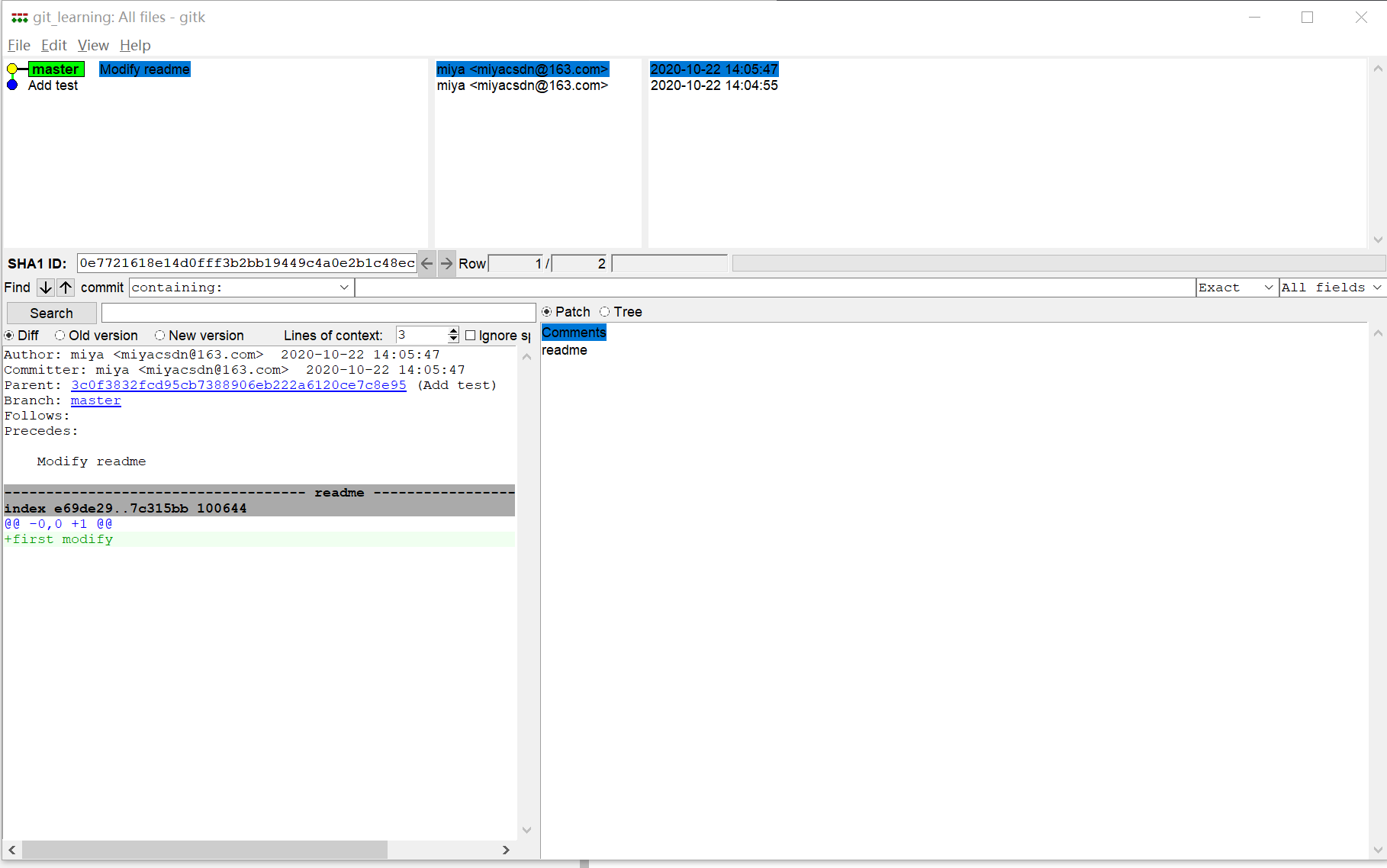Open the All fields dropdown
Image resolution: width=1387 pixels, height=868 pixels.
(1376, 288)
